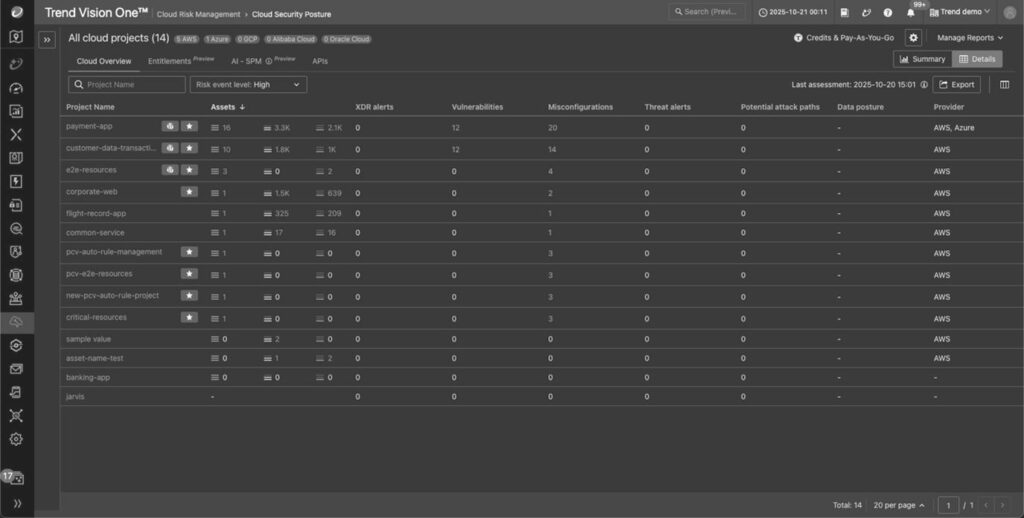Open the payment-app project
The image size is (1024, 518).
(89, 126)
